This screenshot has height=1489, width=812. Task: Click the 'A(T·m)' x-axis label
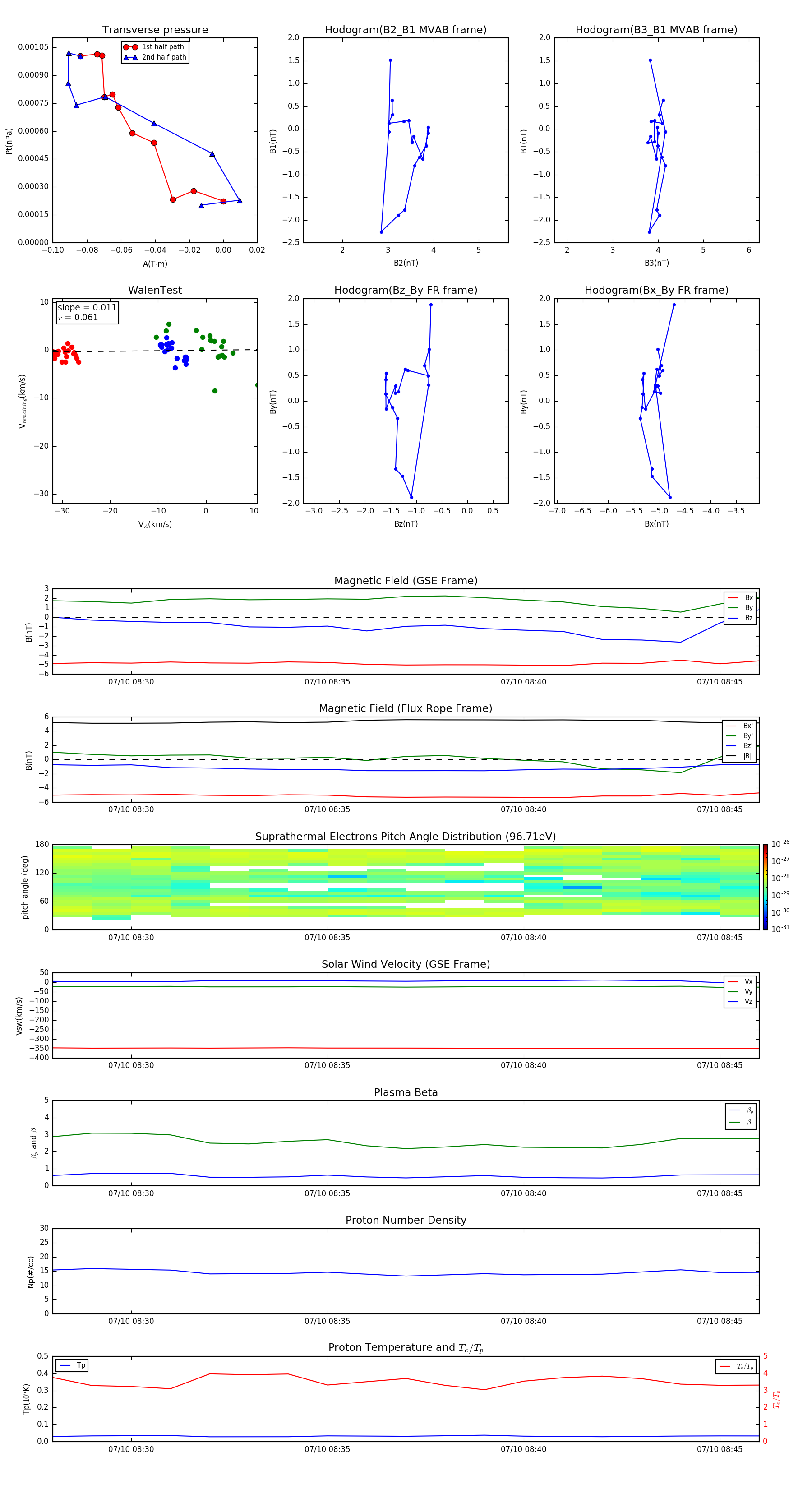click(x=155, y=264)
